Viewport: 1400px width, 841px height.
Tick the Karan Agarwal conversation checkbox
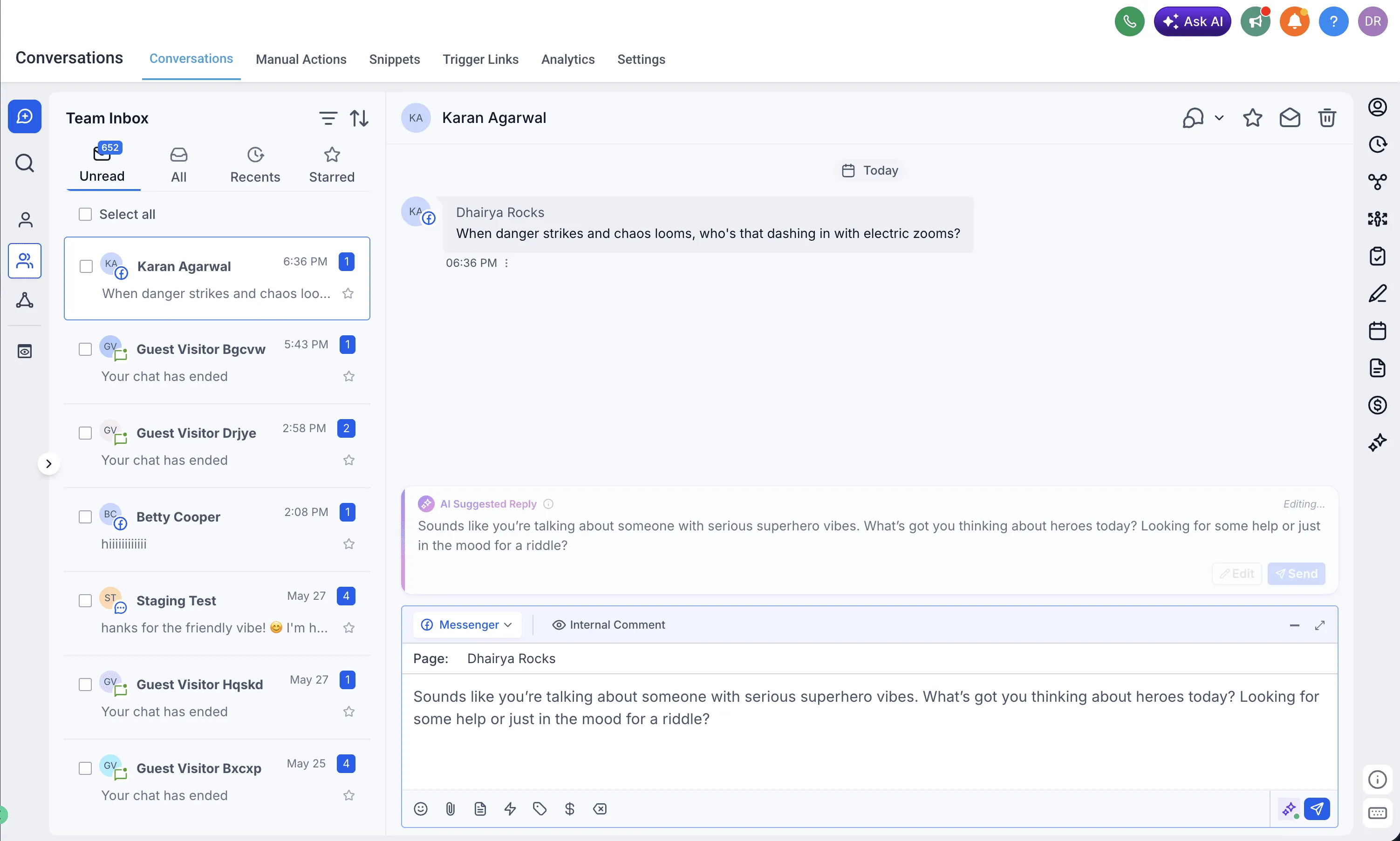pyautogui.click(x=86, y=266)
